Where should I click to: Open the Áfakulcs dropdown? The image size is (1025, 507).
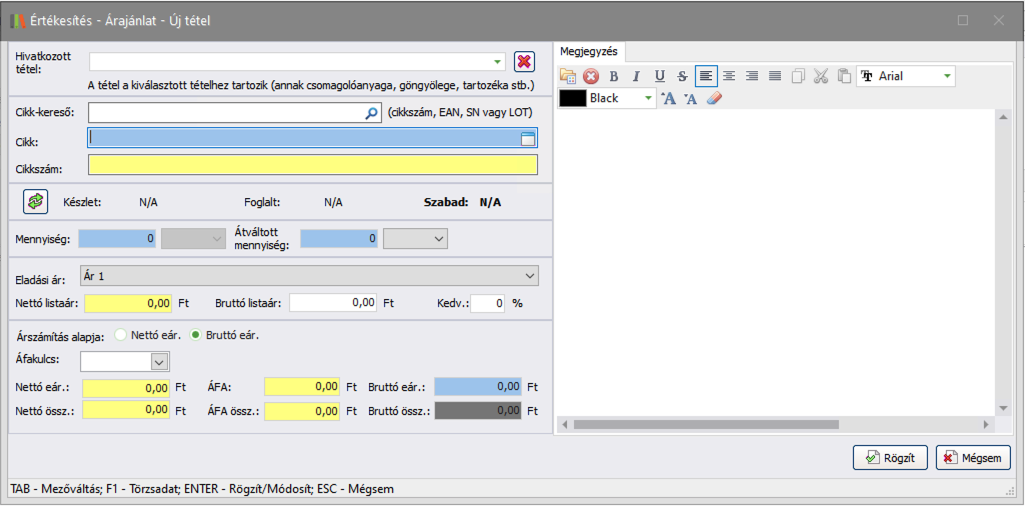click(x=158, y=362)
